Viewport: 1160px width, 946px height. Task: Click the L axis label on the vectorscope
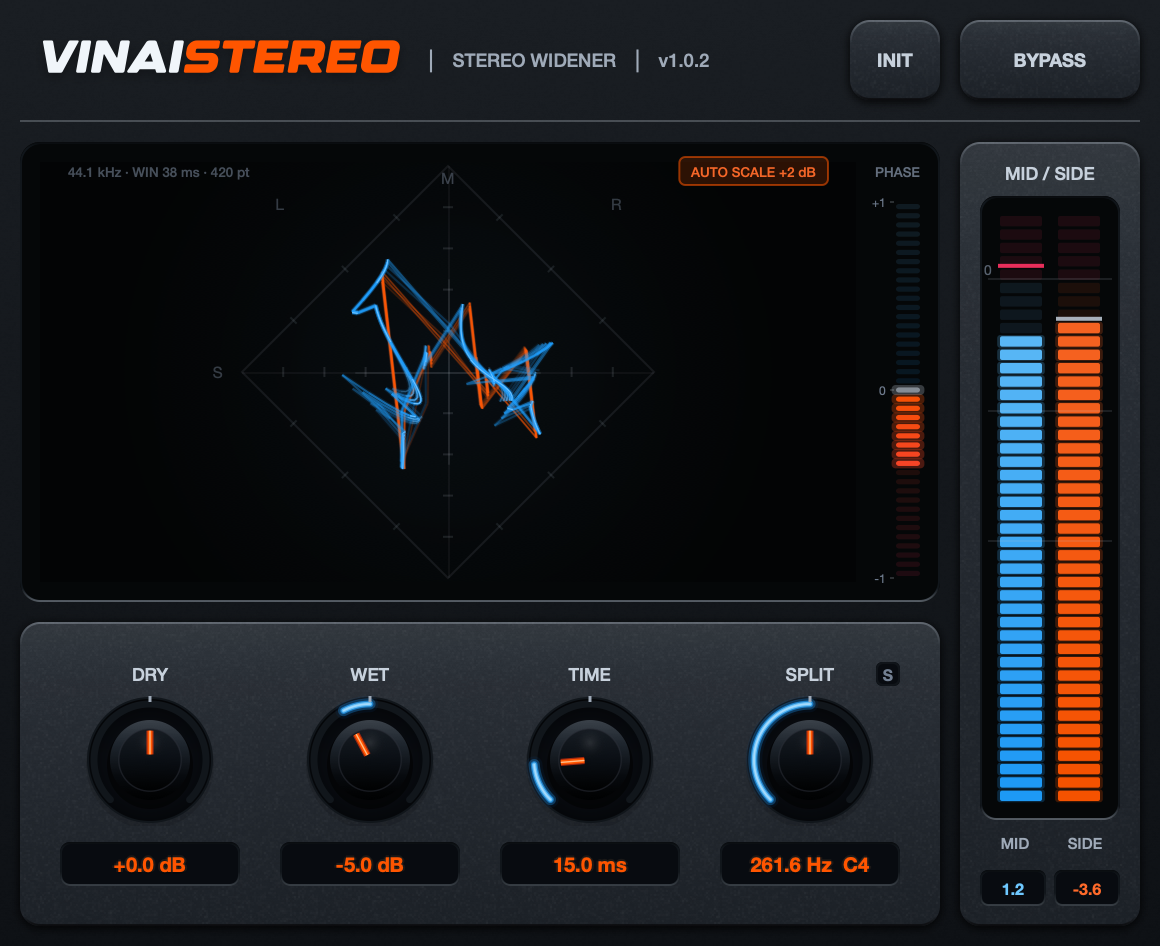(280, 205)
